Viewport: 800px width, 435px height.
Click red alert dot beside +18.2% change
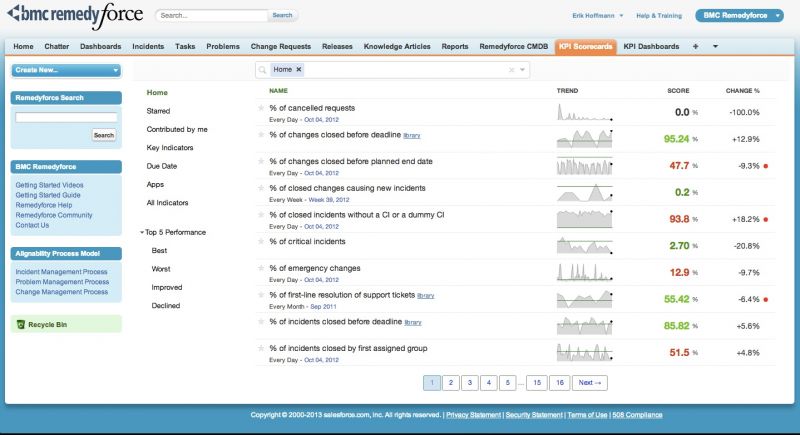coord(766,219)
